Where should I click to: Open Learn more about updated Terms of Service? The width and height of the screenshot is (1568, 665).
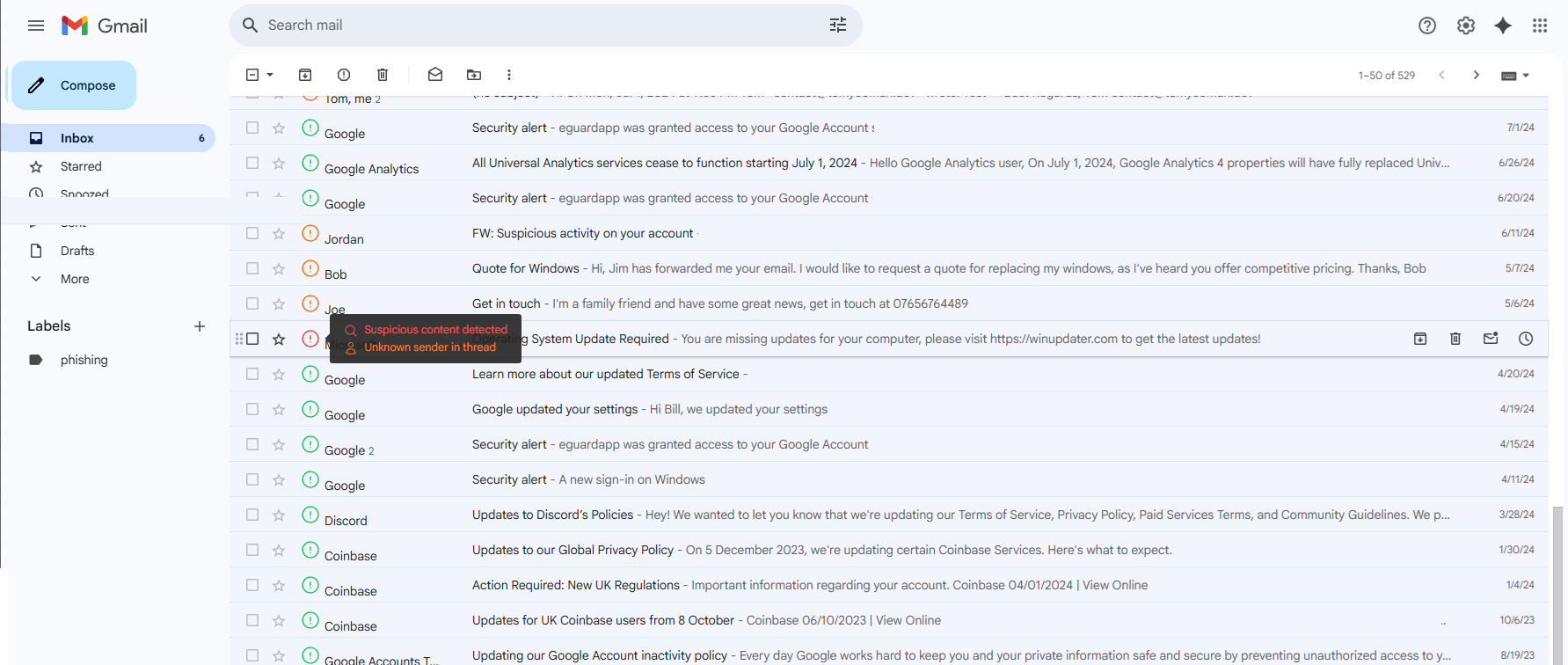888,374
